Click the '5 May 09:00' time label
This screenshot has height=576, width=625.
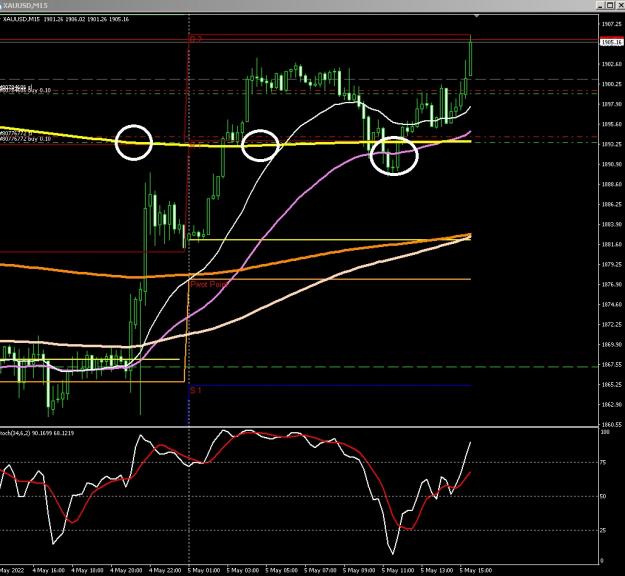tap(359, 570)
